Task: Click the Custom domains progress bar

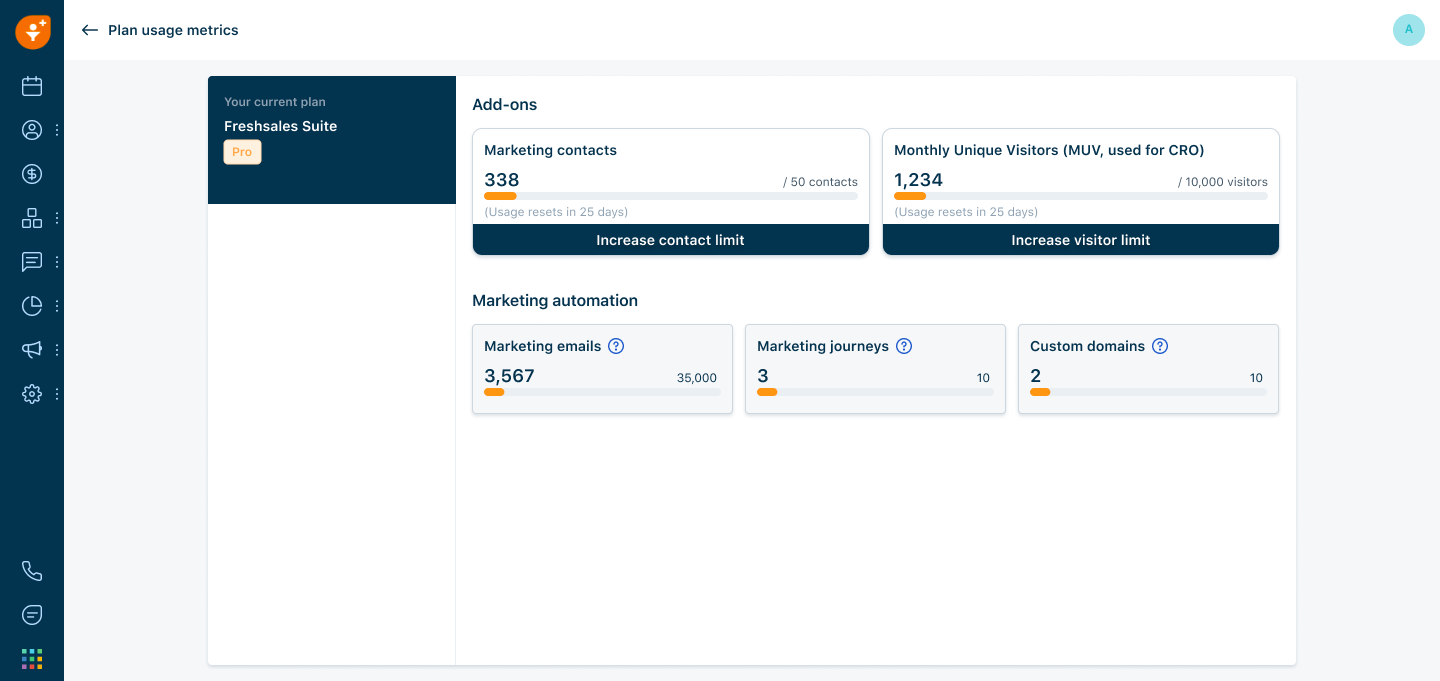Action: [1148, 392]
